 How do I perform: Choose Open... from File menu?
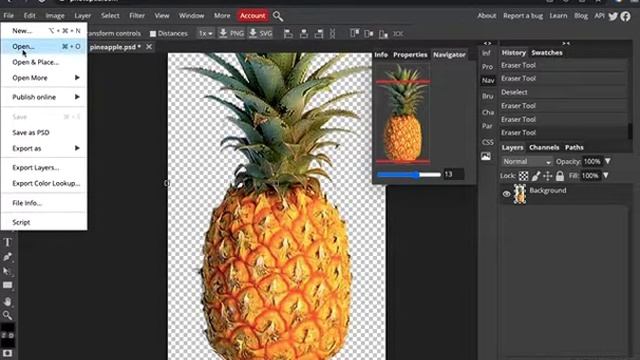tap(44, 47)
